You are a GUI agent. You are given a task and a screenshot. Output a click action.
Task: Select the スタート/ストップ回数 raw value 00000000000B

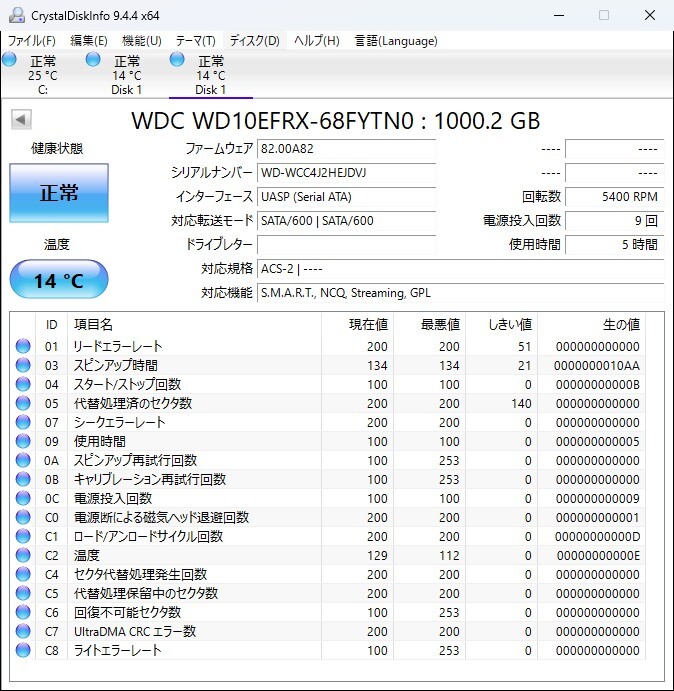[598, 384]
